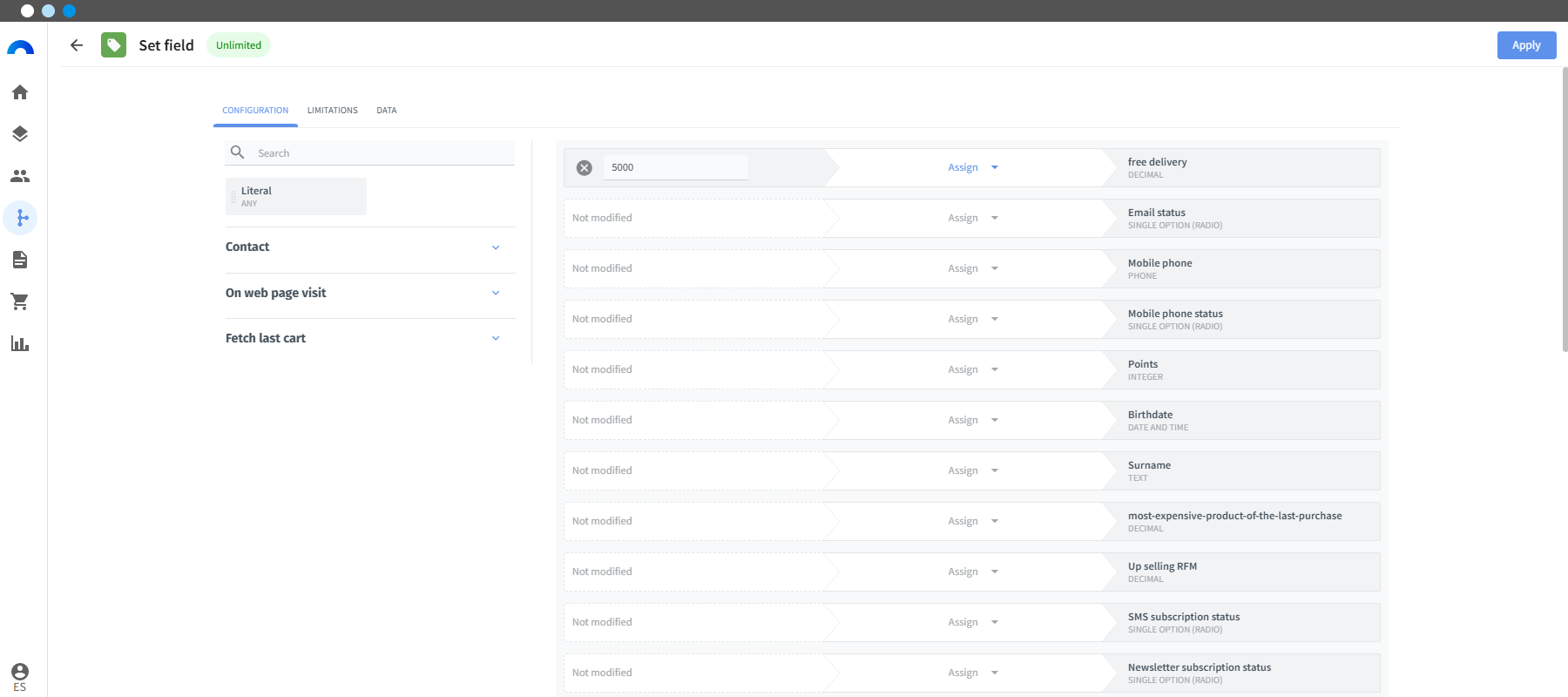Open Assign dropdown for SMS subscription status

(x=973, y=622)
